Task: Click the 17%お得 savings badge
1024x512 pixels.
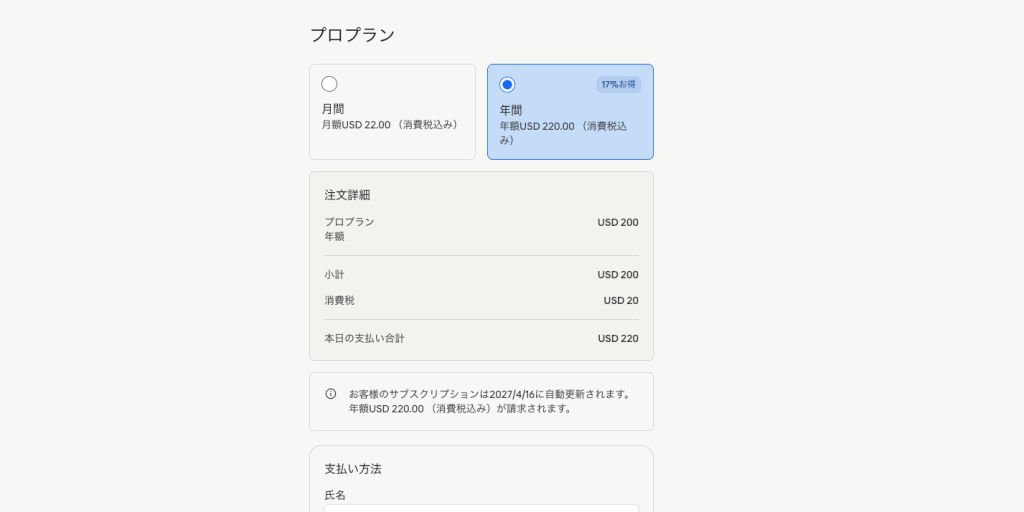Action: pyautogui.click(x=618, y=85)
